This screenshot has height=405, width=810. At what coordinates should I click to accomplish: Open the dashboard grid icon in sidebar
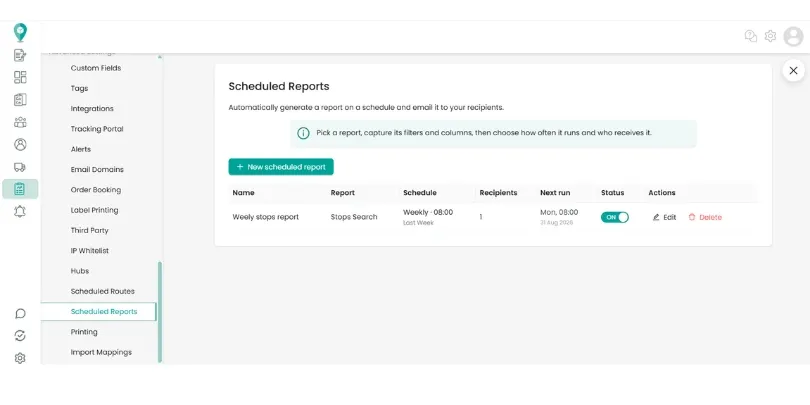[x=20, y=77]
